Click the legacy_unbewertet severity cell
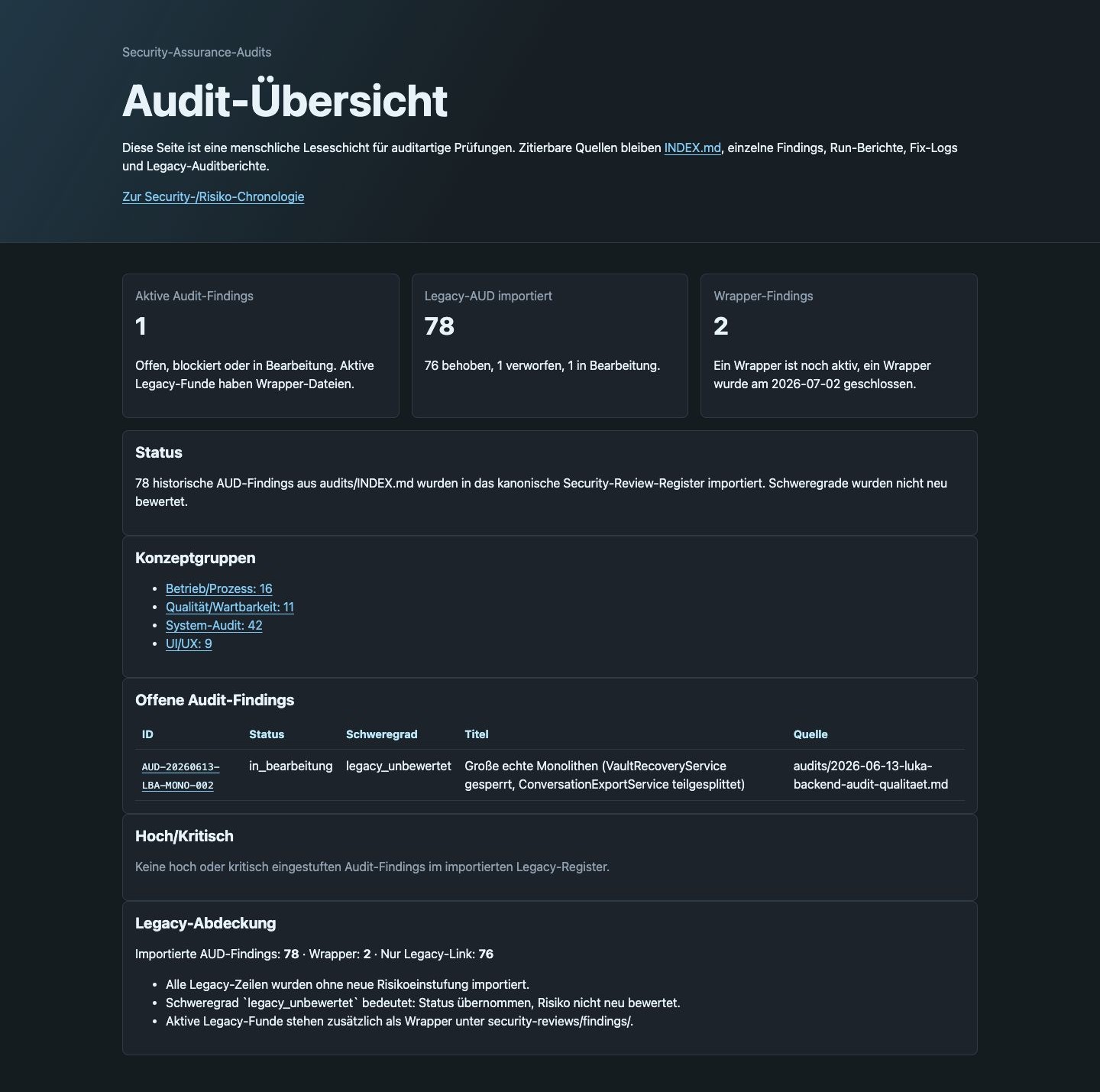Viewport: 1100px width, 1092px height. pyautogui.click(x=399, y=766)
